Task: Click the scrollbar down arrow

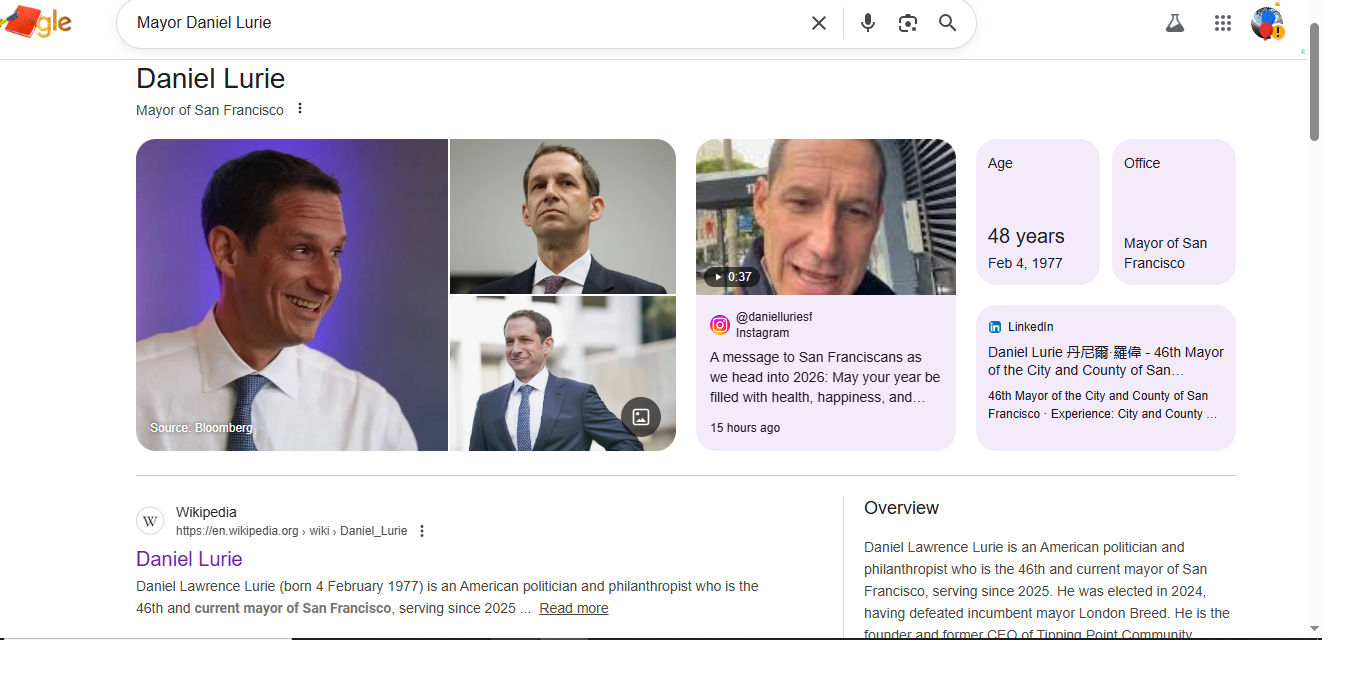Action: point(1315,629)
